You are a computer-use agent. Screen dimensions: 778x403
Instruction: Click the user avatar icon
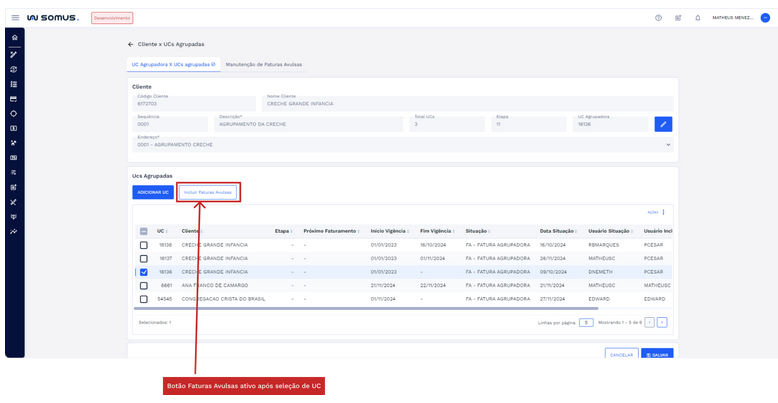765,18
